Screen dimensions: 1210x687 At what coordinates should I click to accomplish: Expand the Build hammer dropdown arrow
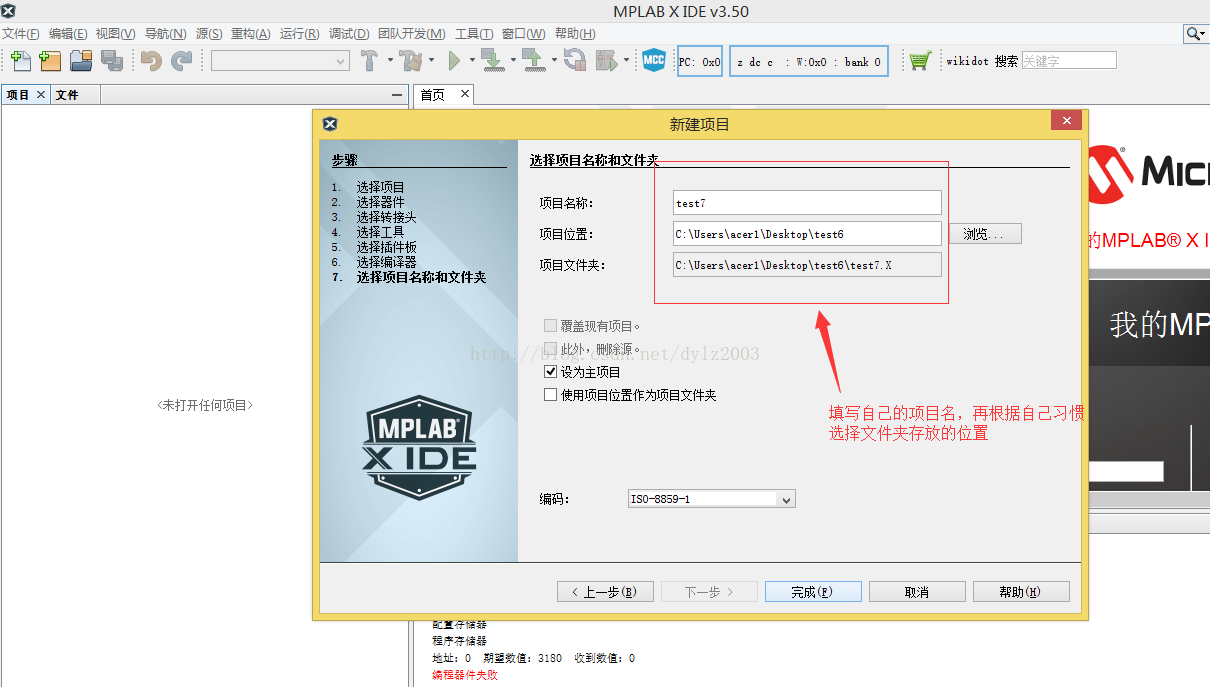(389, 61)
